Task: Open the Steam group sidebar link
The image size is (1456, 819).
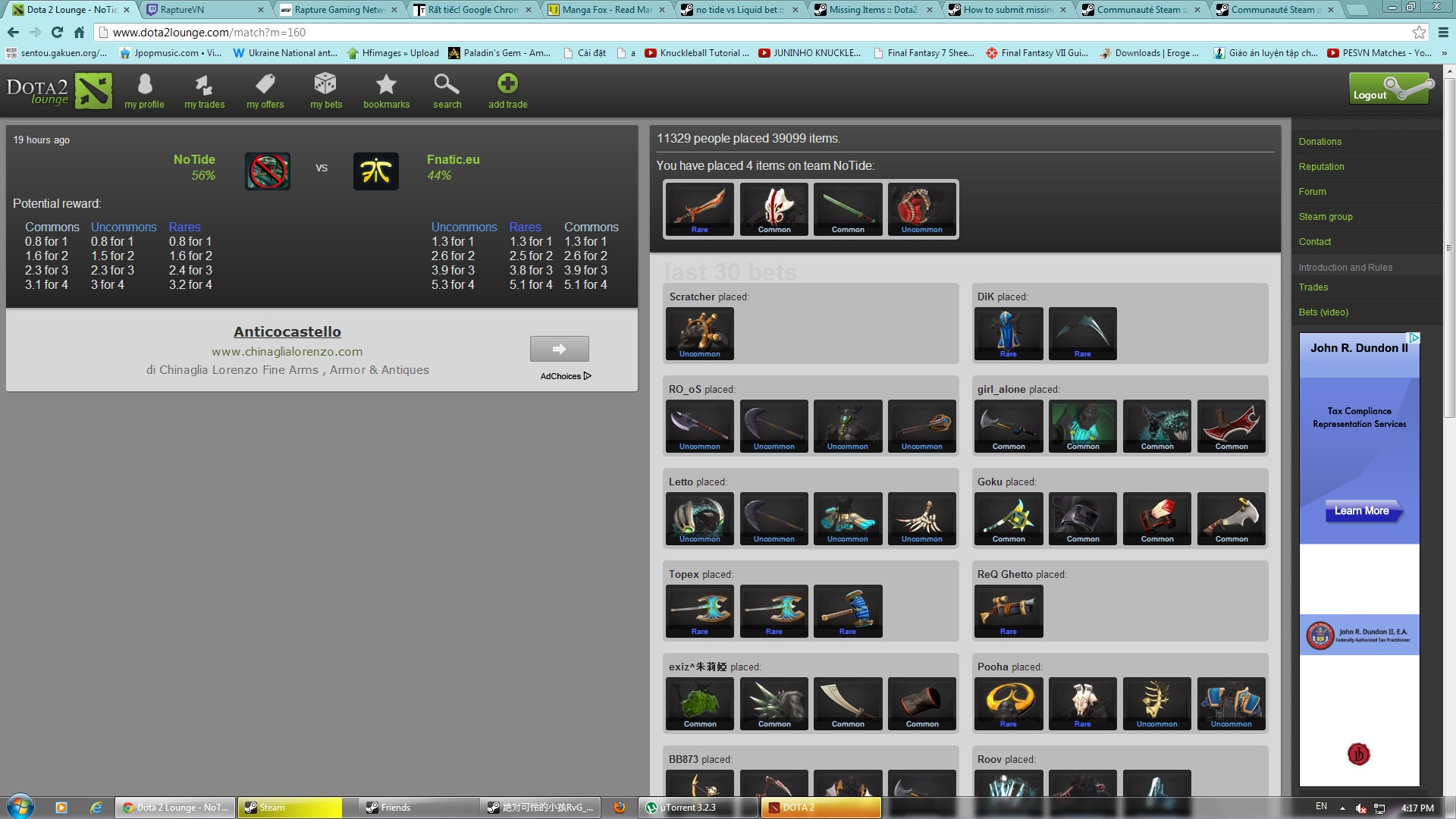Action: (1325, 217)
